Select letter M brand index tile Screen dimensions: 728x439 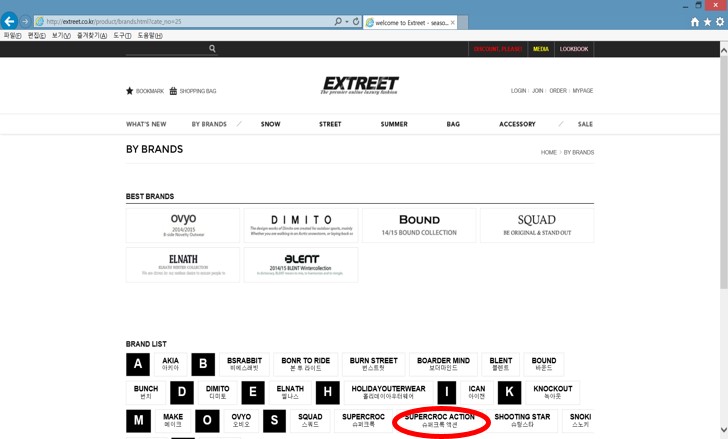(138, 421)
